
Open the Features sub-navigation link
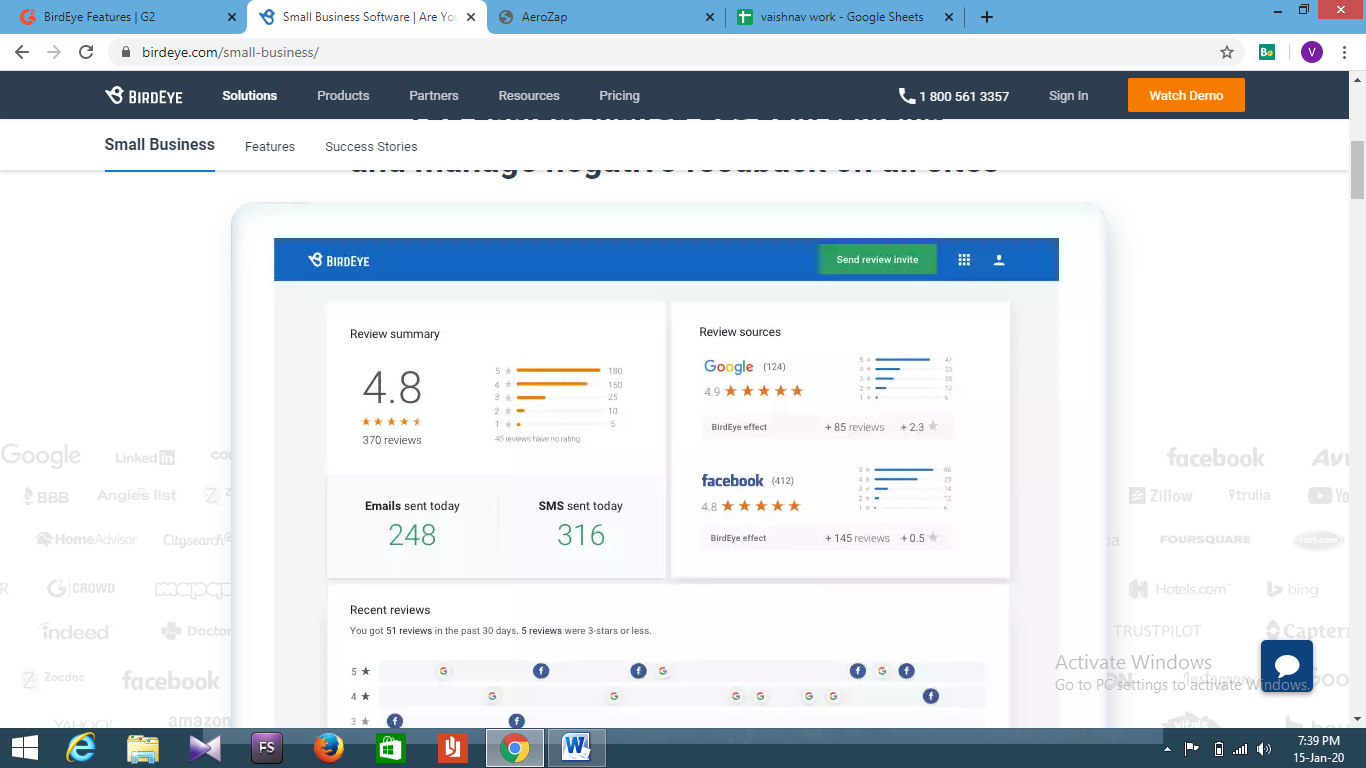tap(270, 147)
